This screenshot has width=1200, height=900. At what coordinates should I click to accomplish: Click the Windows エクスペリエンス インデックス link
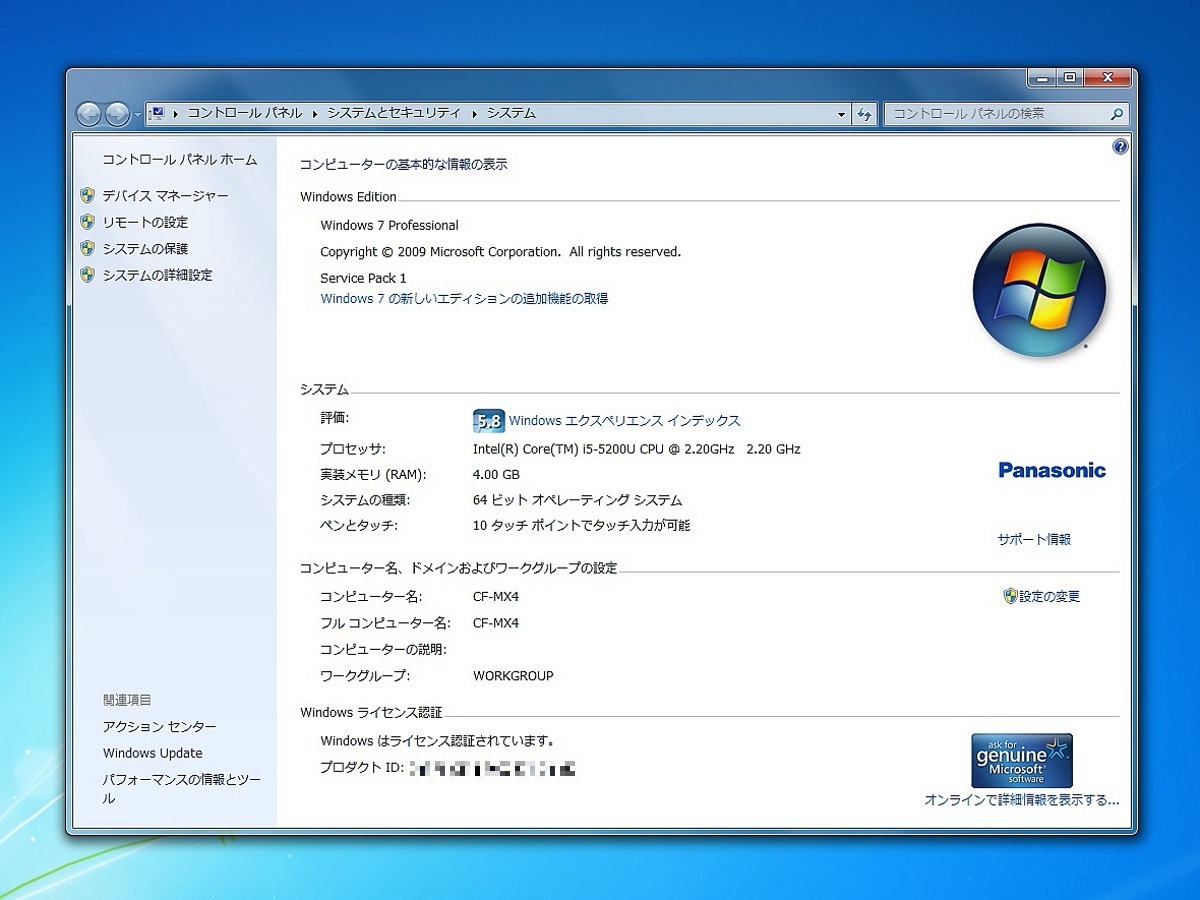(624, 421)
